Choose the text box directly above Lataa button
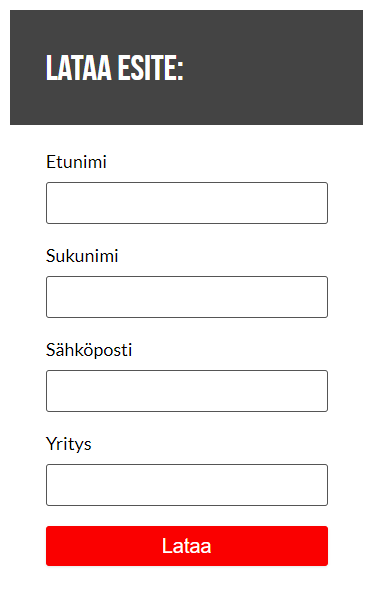Viewport: 372px width, 593px height. [187, 485]
